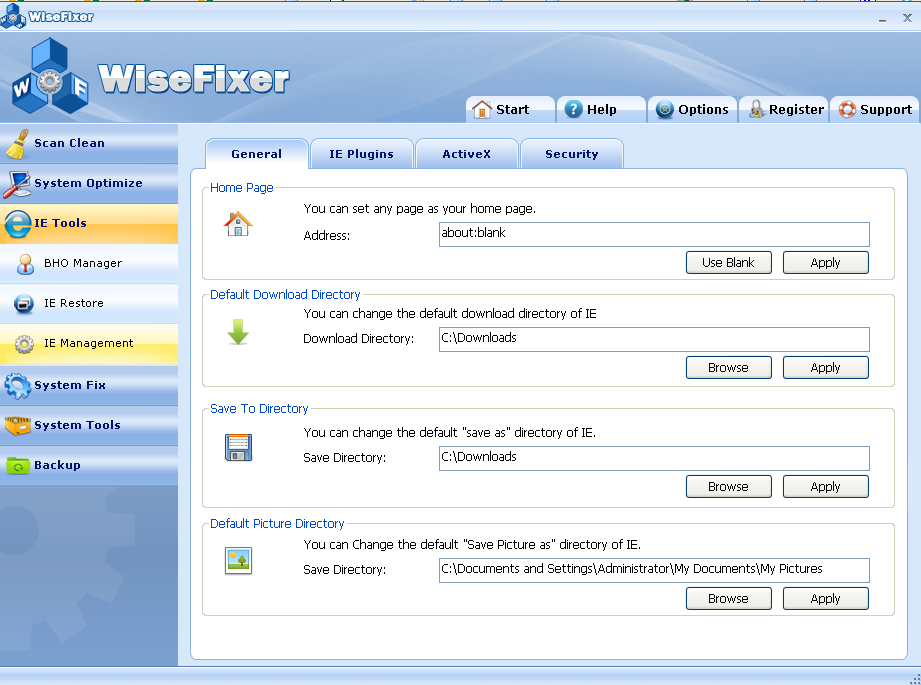Expand the IE Tools sidebar section
This screenshot has height=685, width=921.
click(x=60, y=224)
